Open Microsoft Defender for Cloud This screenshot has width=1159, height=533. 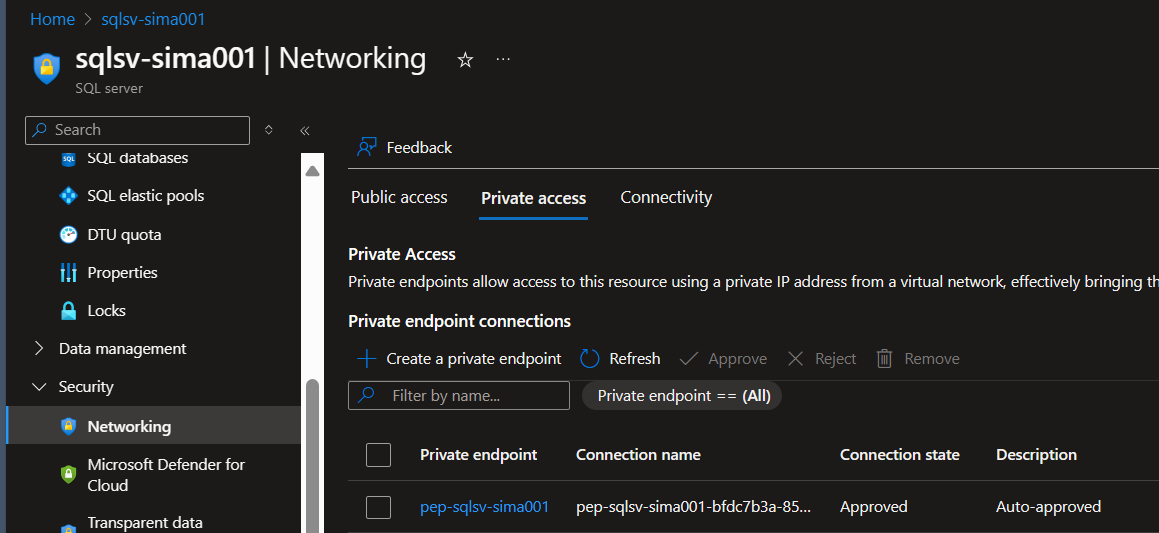(166, 475)
